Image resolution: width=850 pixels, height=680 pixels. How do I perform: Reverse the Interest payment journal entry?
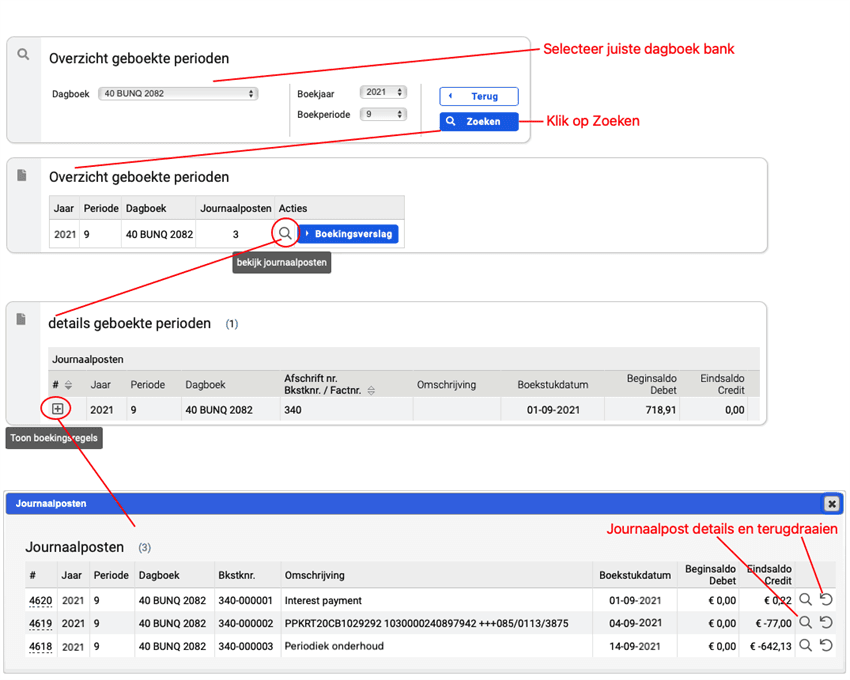point(826,599)
